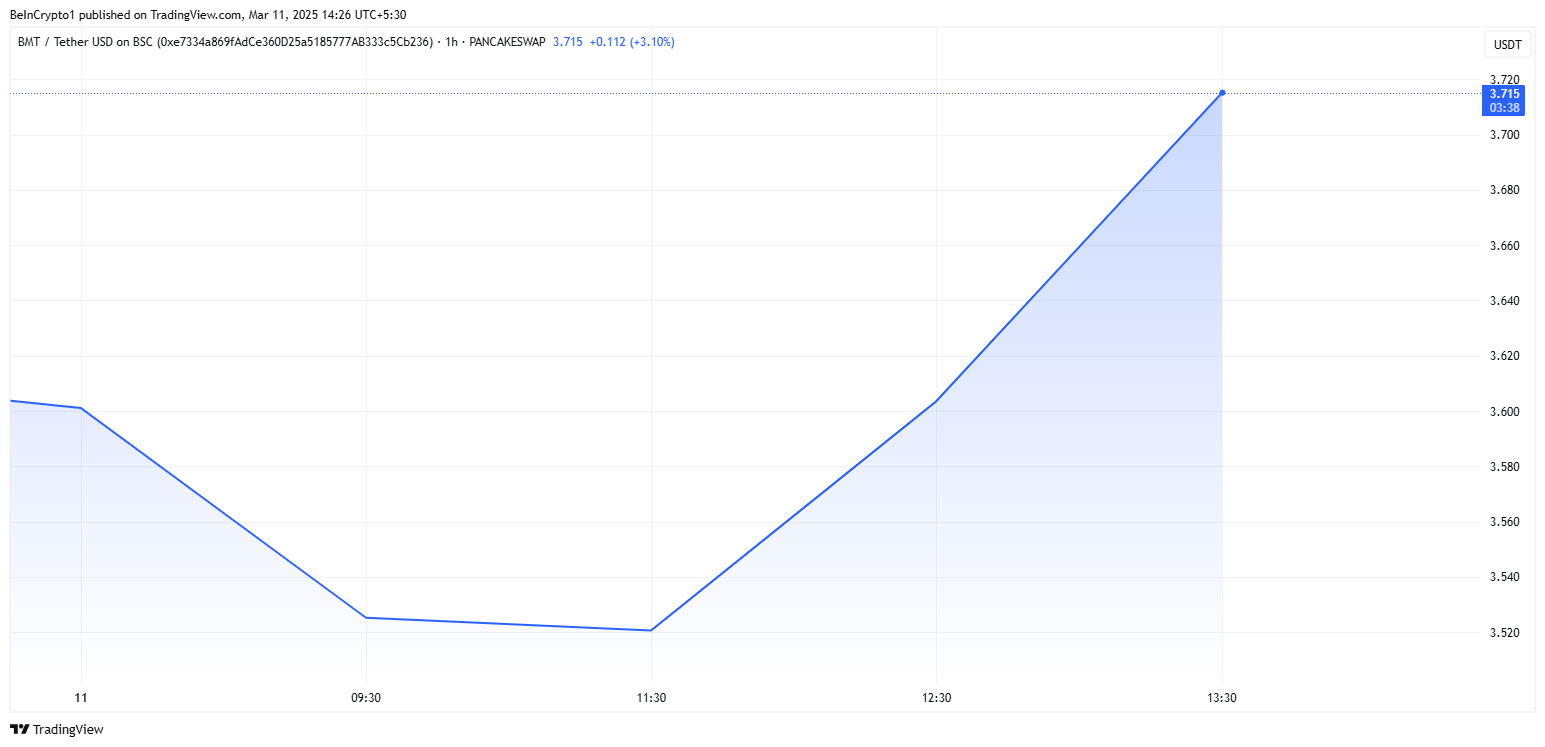Click the 3.660 price scale label
Image resolution: width=1545 pixels, height=747 pixels.
pyautogui.click(x=1504, y=246)
